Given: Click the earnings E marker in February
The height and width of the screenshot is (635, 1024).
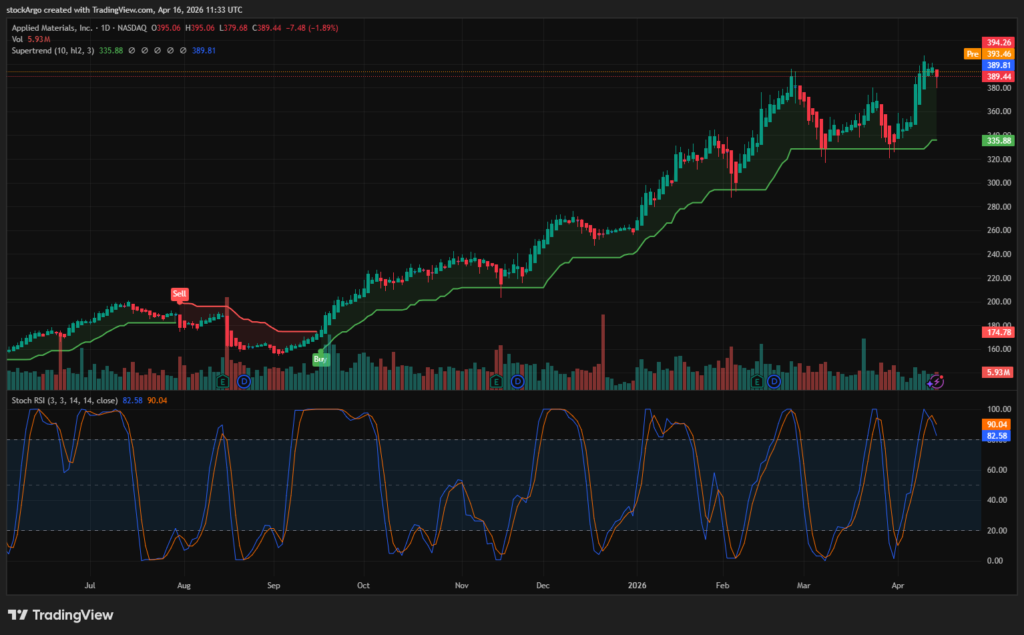Looking at the screenshot, I should tap(757, 381).
